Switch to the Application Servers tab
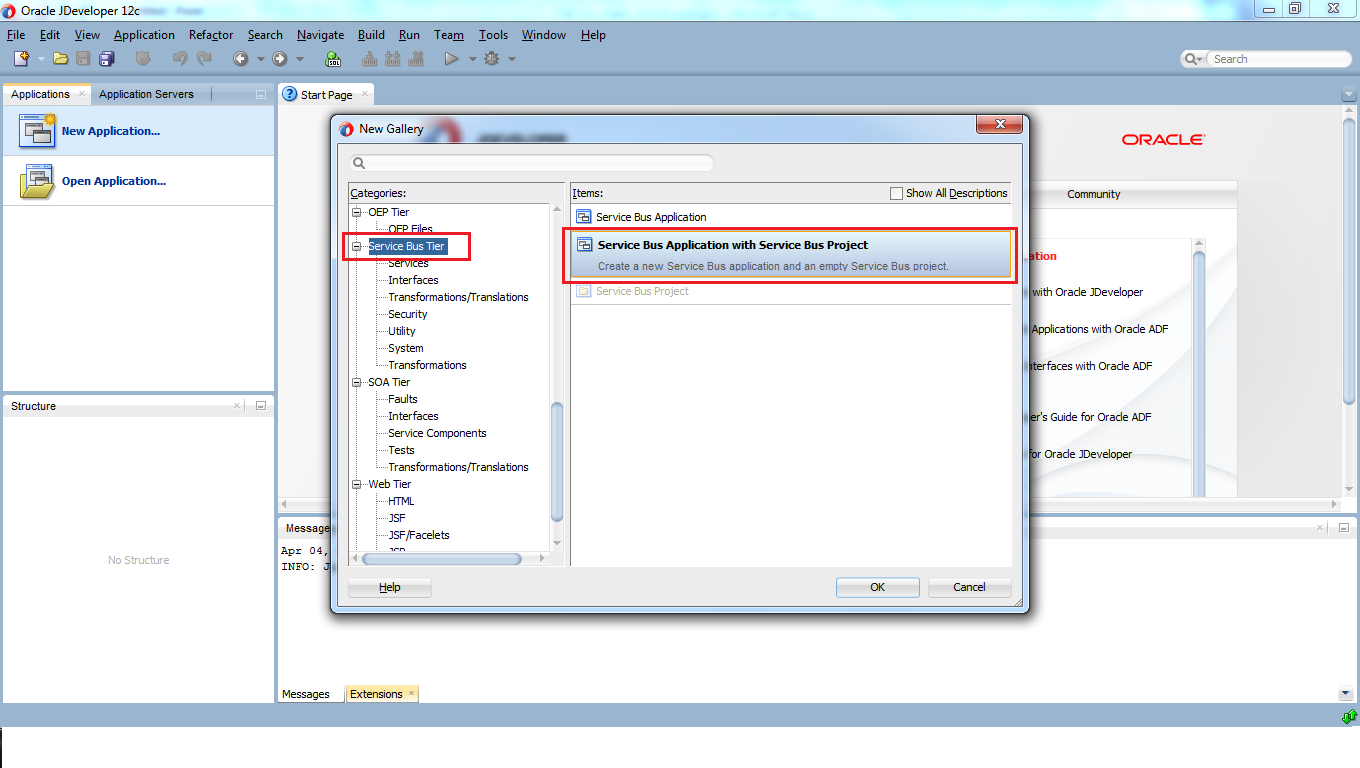Screen dimensions: 1360x768 pyautogui.click(x=146, y=94)
